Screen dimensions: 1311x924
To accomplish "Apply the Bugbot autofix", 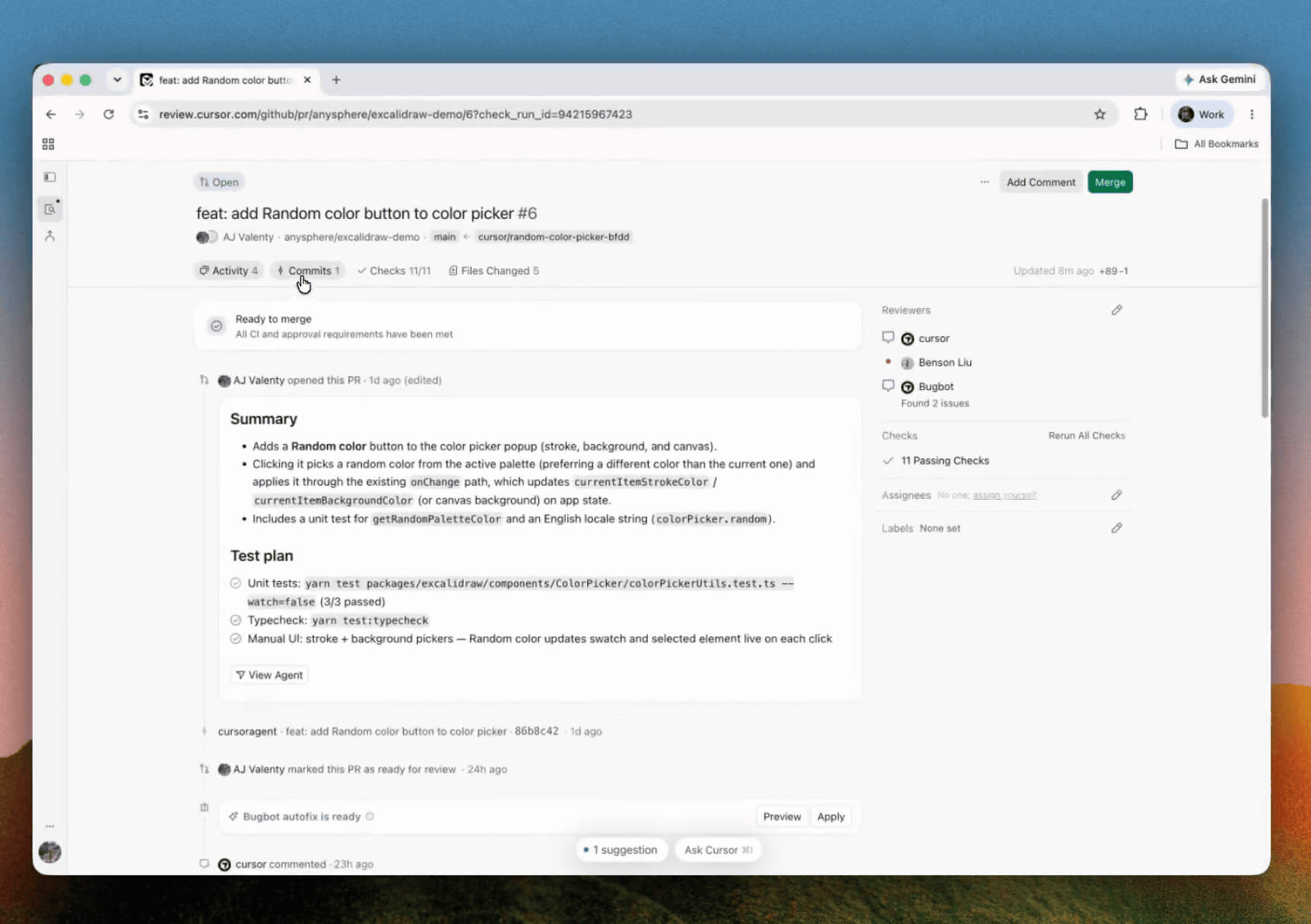I will (830, 816).
